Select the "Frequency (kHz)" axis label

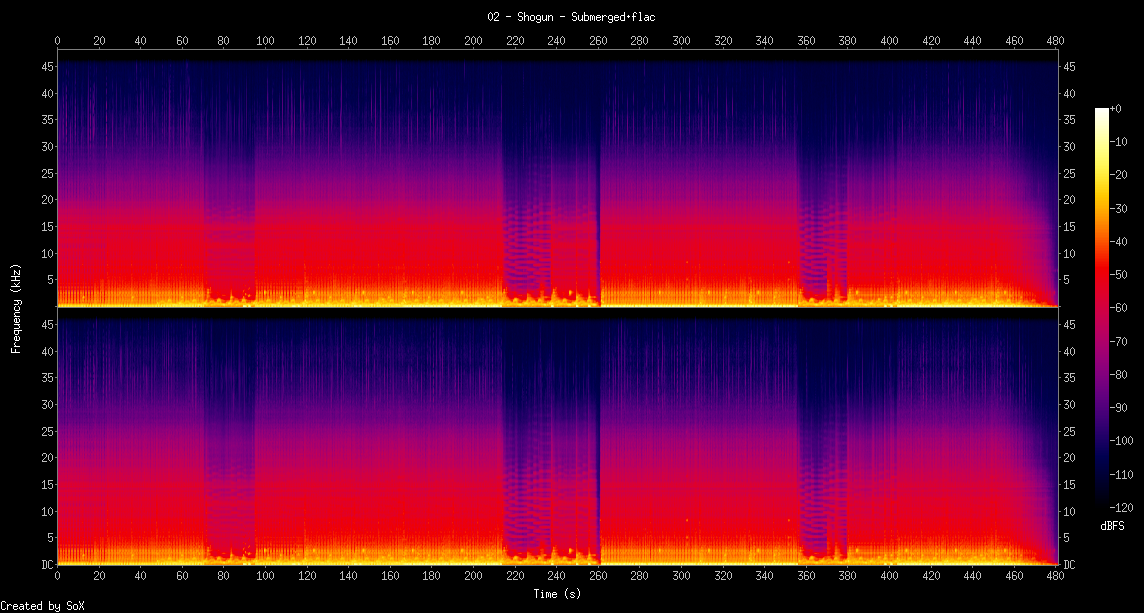pyautogui.click(x=16, y=313)
